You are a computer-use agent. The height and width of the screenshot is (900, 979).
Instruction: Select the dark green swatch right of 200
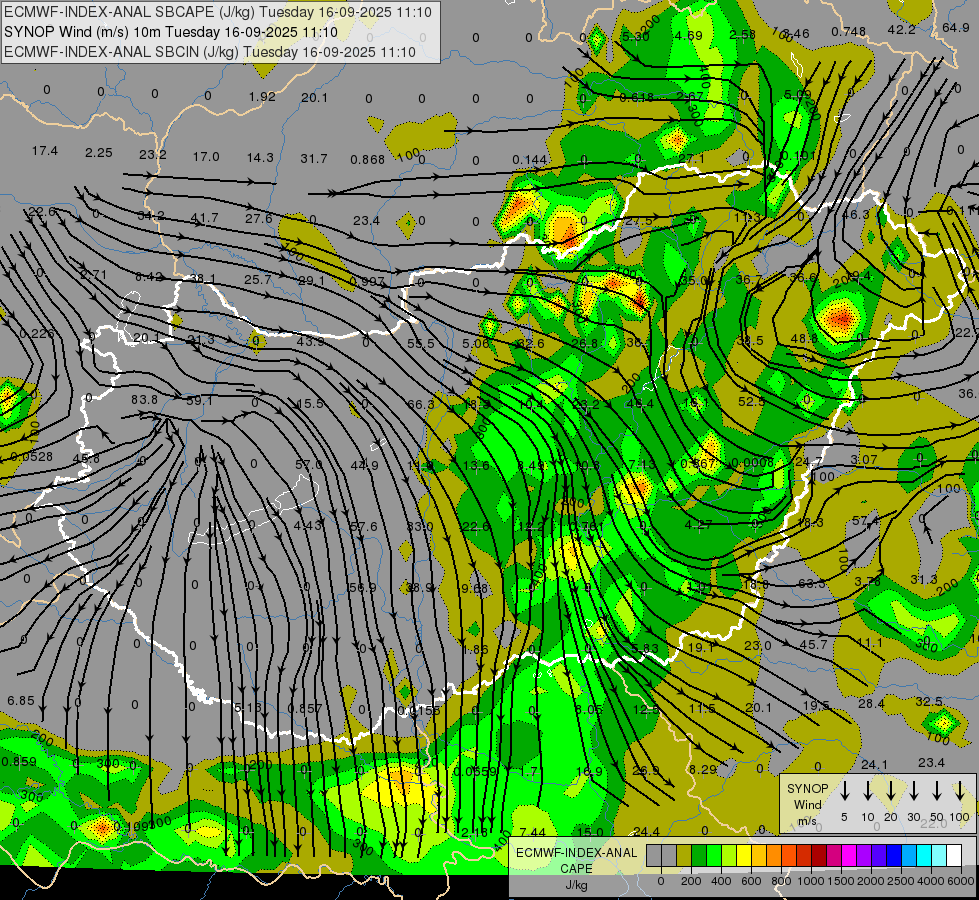point(699,855)
